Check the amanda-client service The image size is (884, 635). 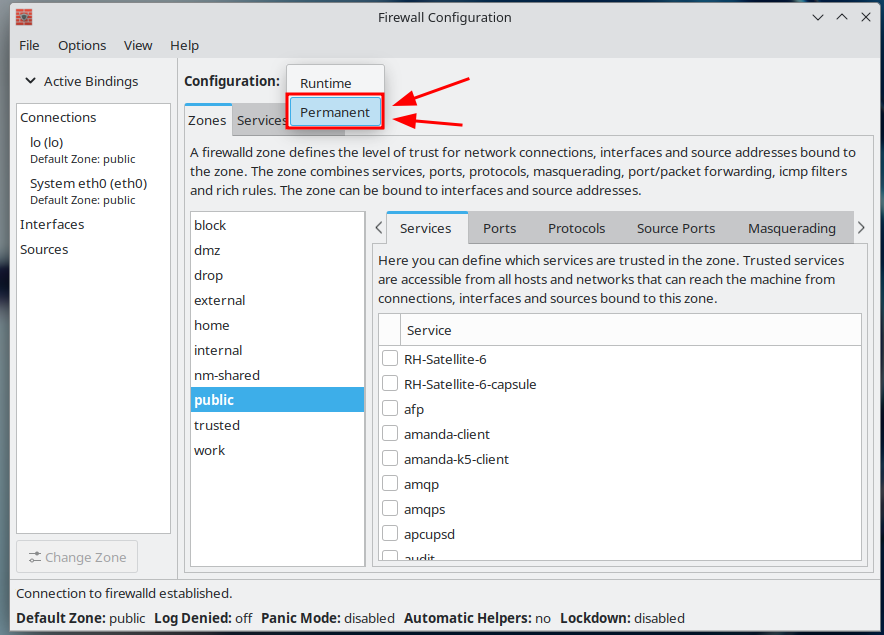tap(390, 434)
